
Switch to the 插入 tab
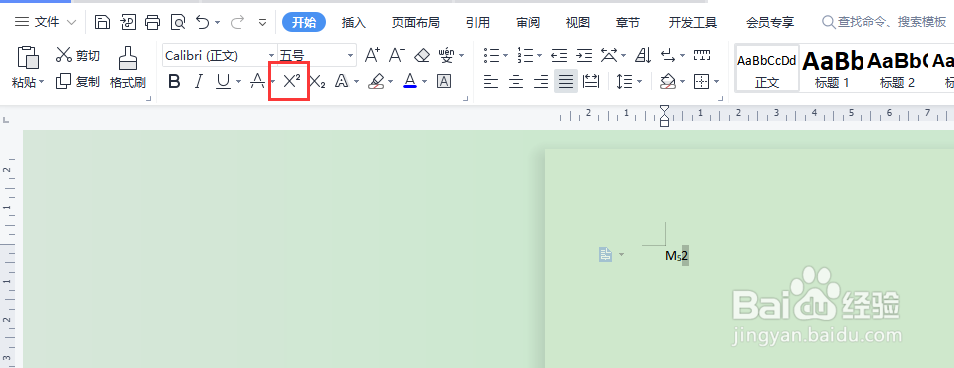[x=353, y=23]
